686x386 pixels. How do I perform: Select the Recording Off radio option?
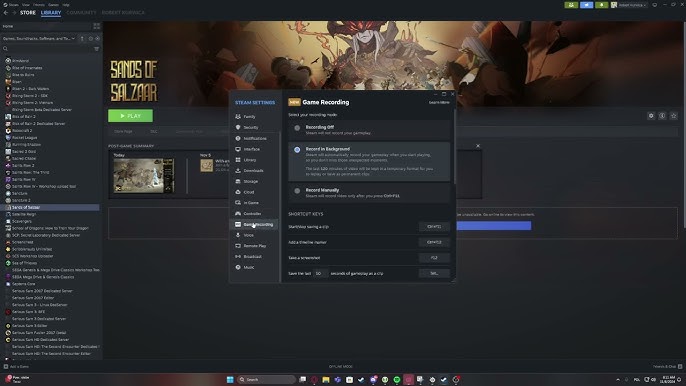tap(297, 128)
